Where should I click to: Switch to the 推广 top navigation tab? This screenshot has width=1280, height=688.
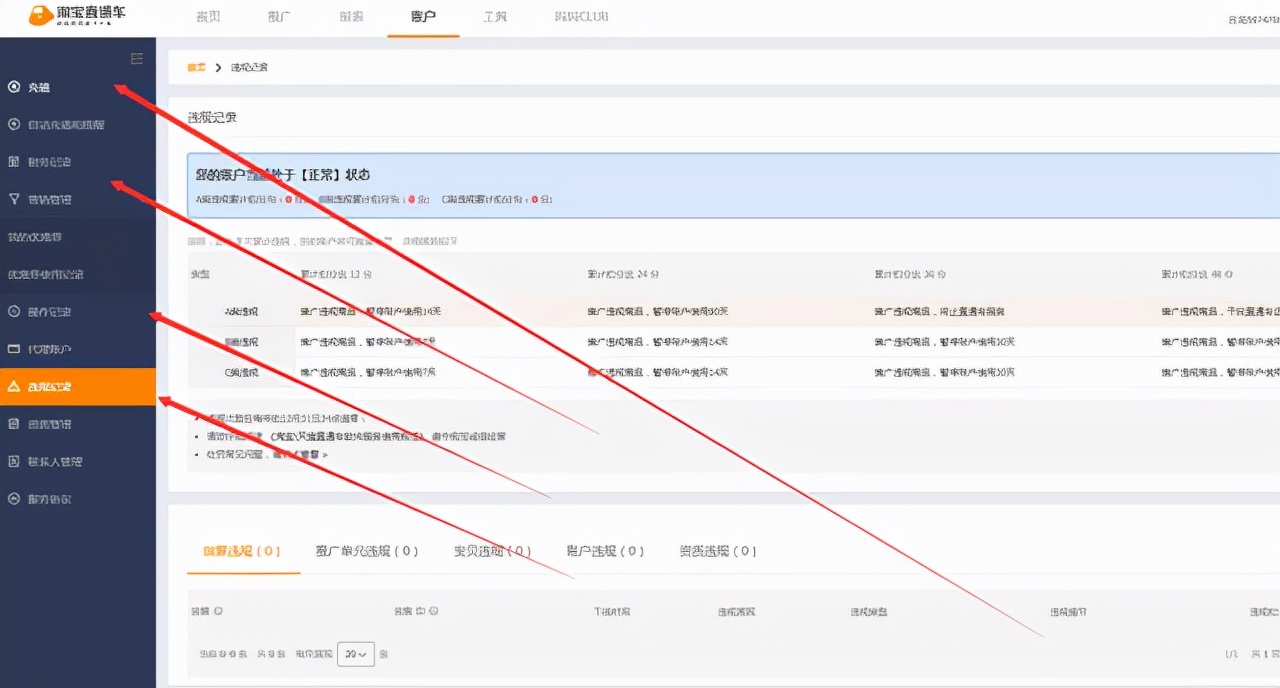tap(280, 17)
